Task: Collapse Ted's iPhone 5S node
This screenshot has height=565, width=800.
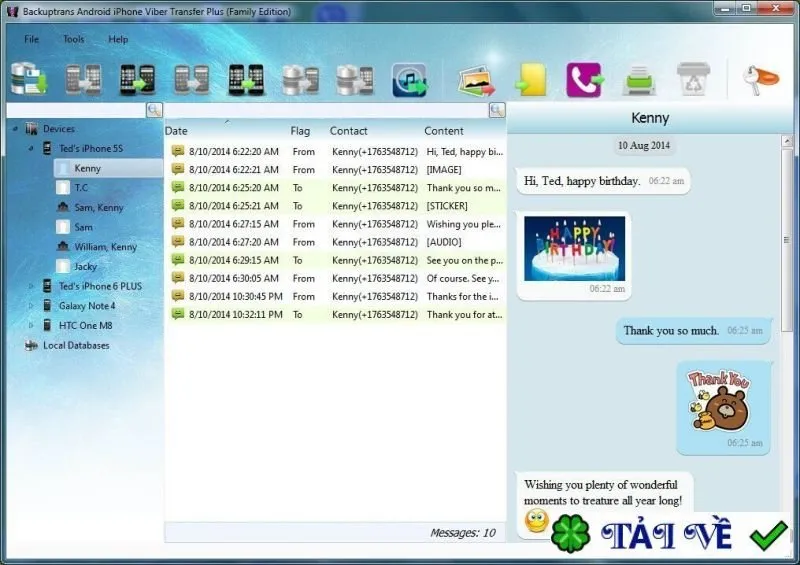Action: (31, 149)
